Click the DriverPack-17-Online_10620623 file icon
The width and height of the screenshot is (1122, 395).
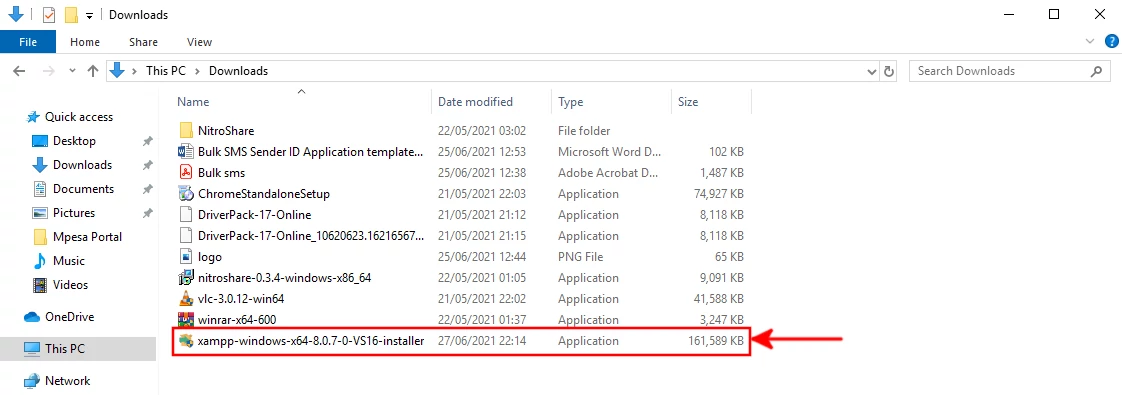[186, 235]
